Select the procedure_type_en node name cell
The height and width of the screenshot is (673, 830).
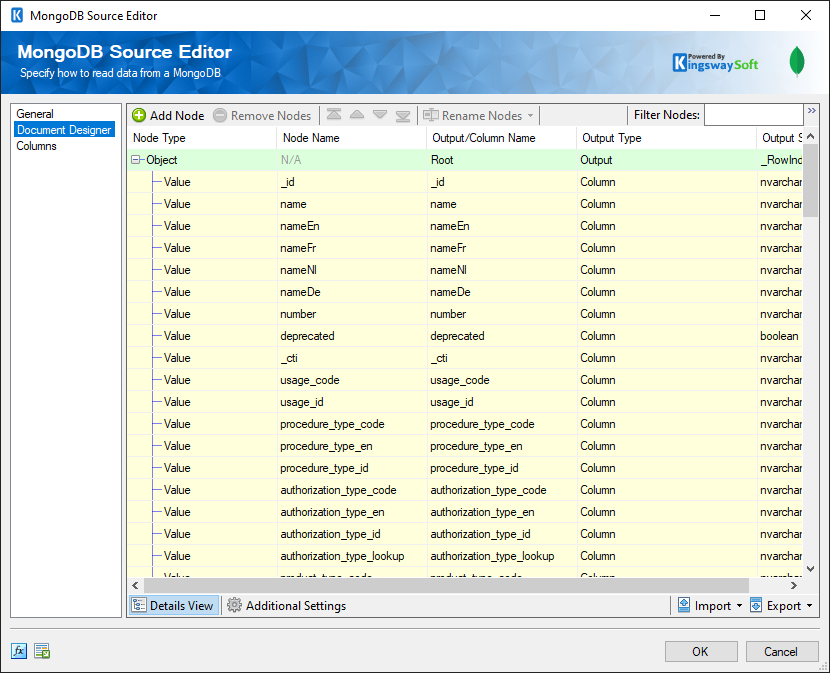[x=352, y=446]
